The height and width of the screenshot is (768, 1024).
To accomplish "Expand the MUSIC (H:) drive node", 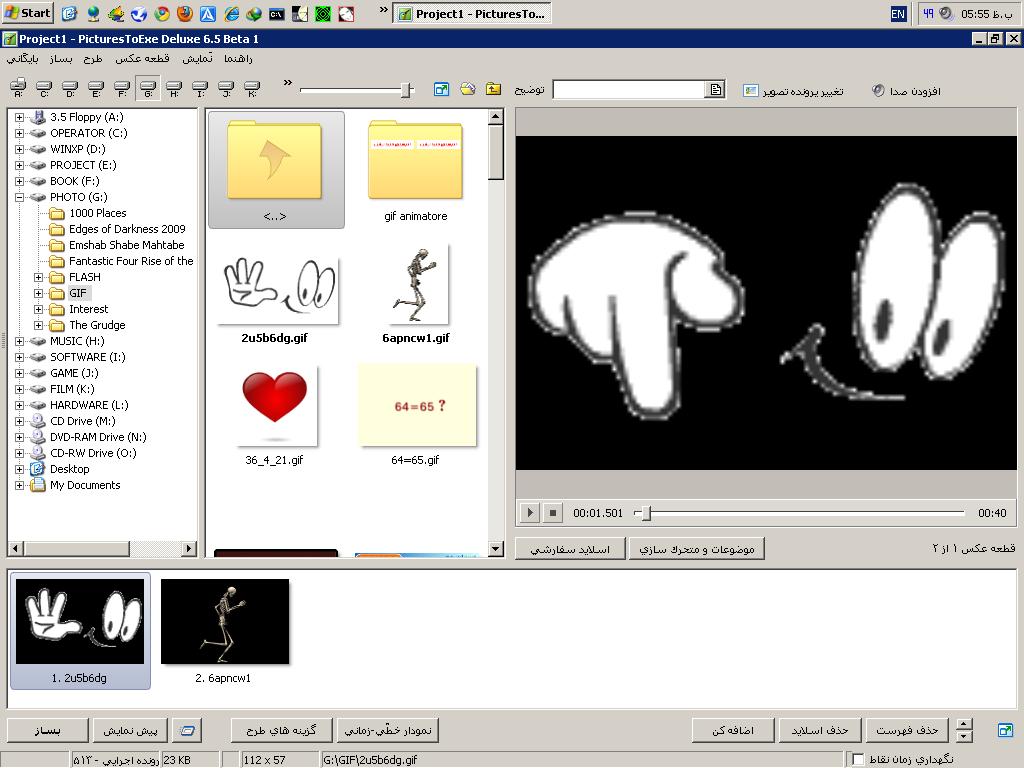I will point(19,341).
